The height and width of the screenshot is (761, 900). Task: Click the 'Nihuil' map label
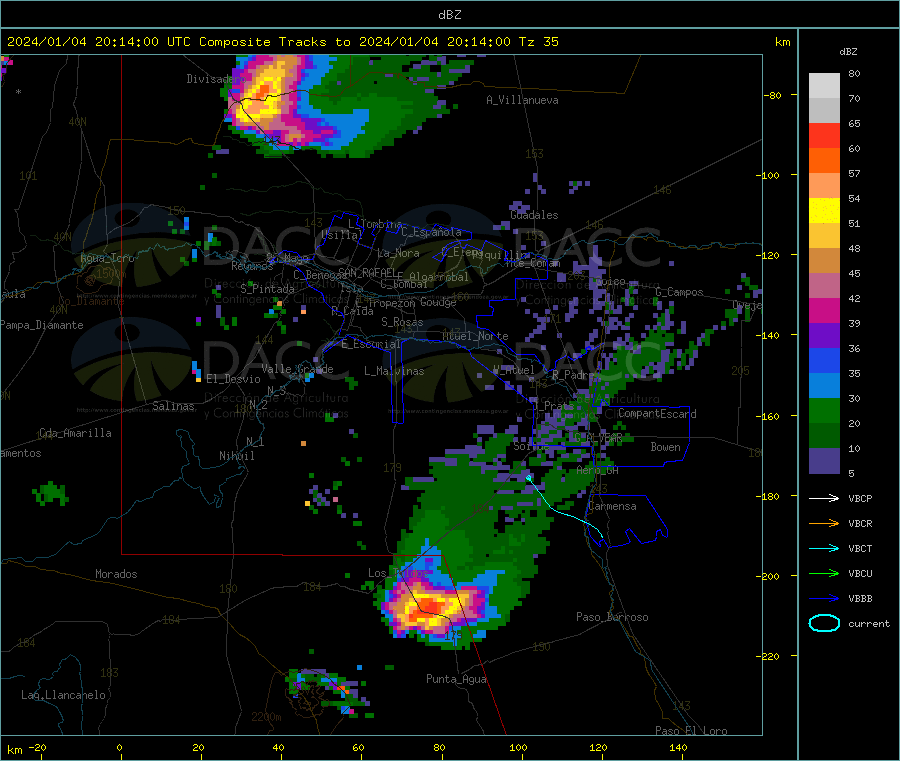tap(236, 456)
